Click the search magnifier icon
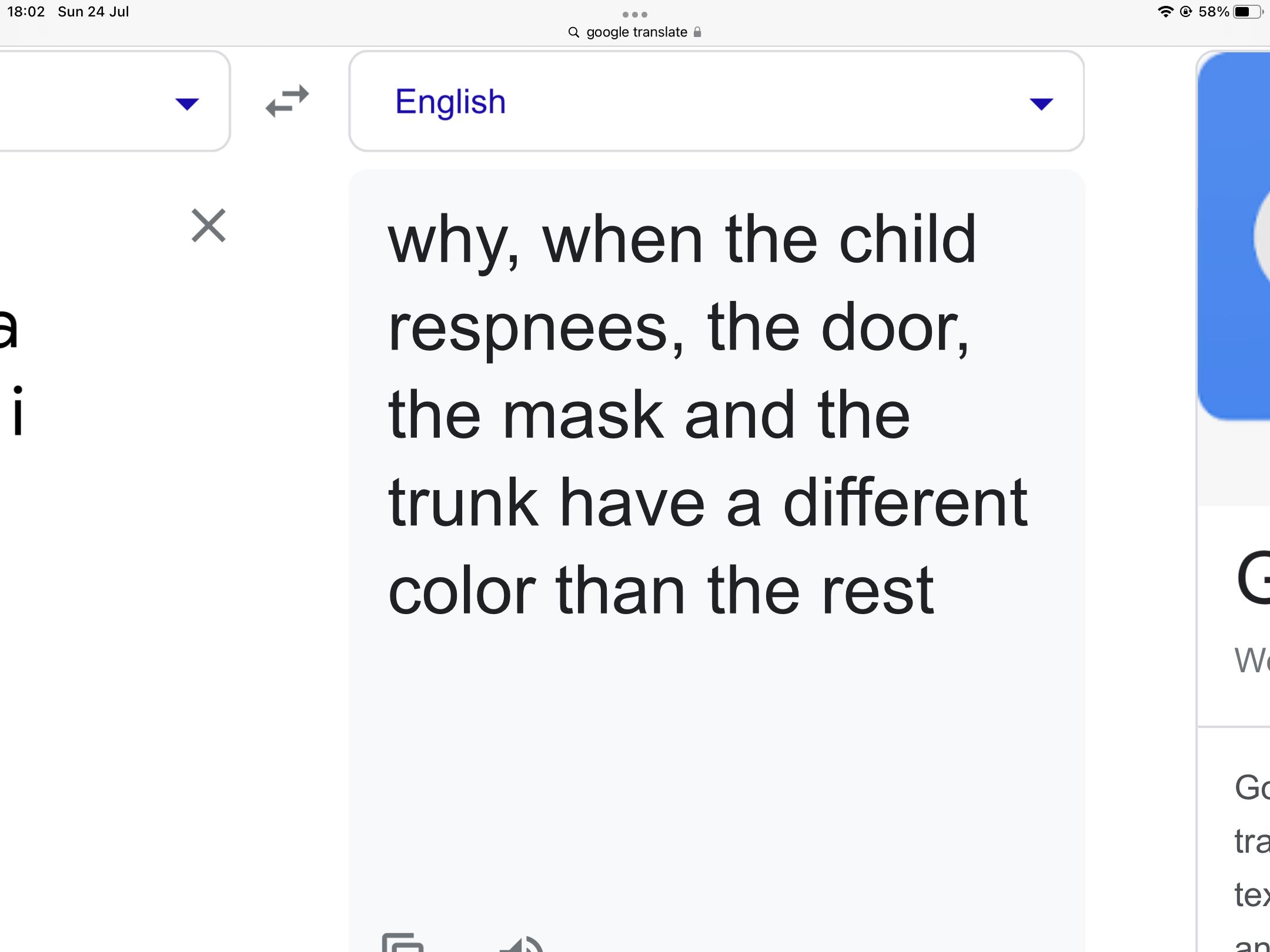This screenshot has width=1270, height=952. [574, 32]
